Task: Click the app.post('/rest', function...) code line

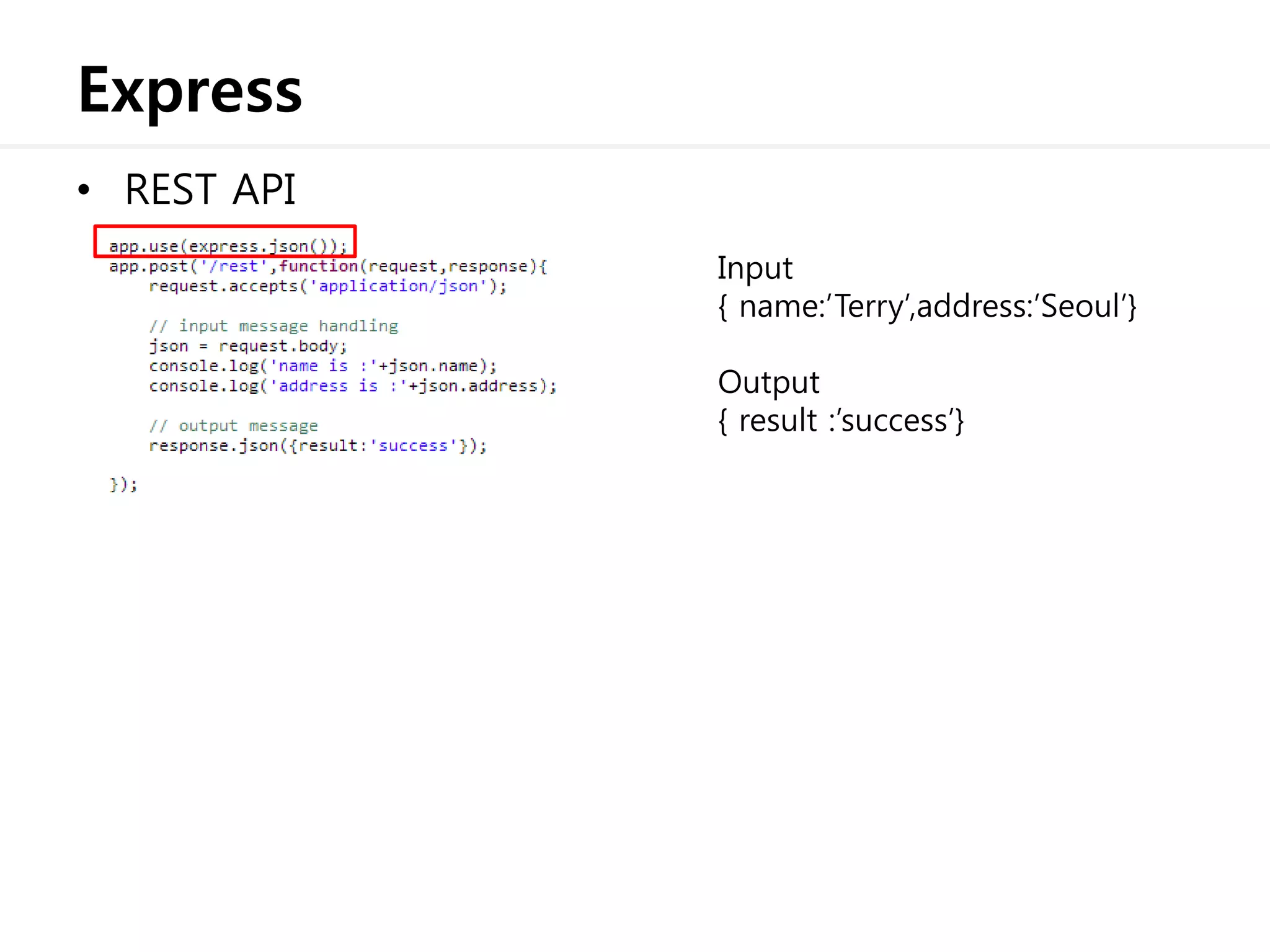Action: tap(328, 267)
